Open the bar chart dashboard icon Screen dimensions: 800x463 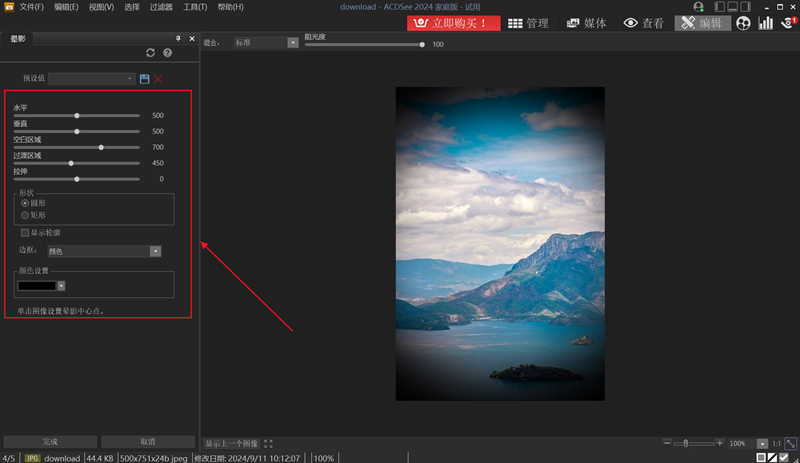pos(766,23)
